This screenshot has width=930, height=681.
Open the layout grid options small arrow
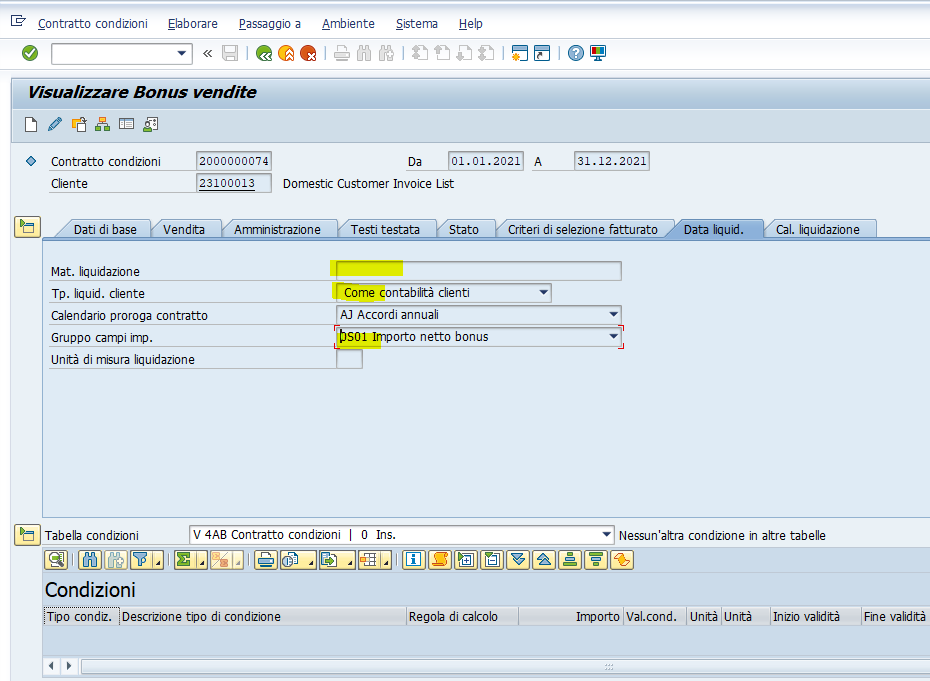click(x=386, y=560)
